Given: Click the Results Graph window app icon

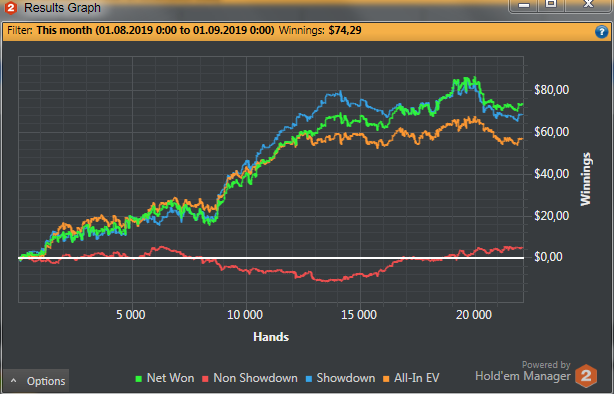Looking at the screenshot, I should [11, 7].
